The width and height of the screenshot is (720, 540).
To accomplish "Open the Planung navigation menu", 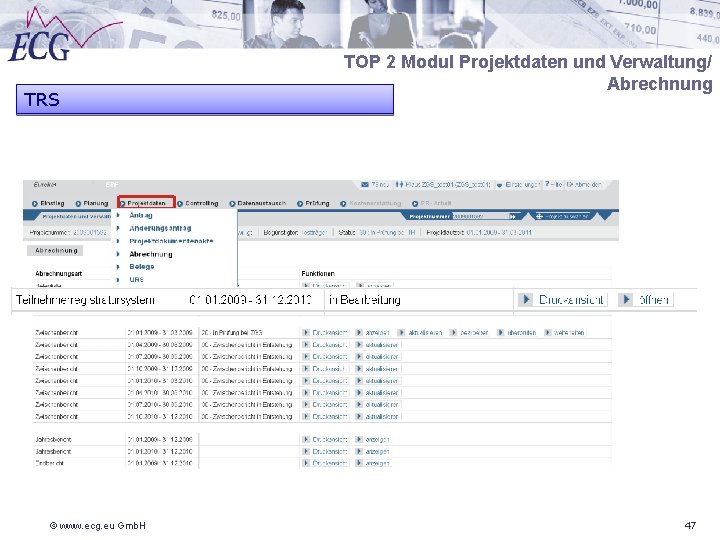I will pos(92,203).
